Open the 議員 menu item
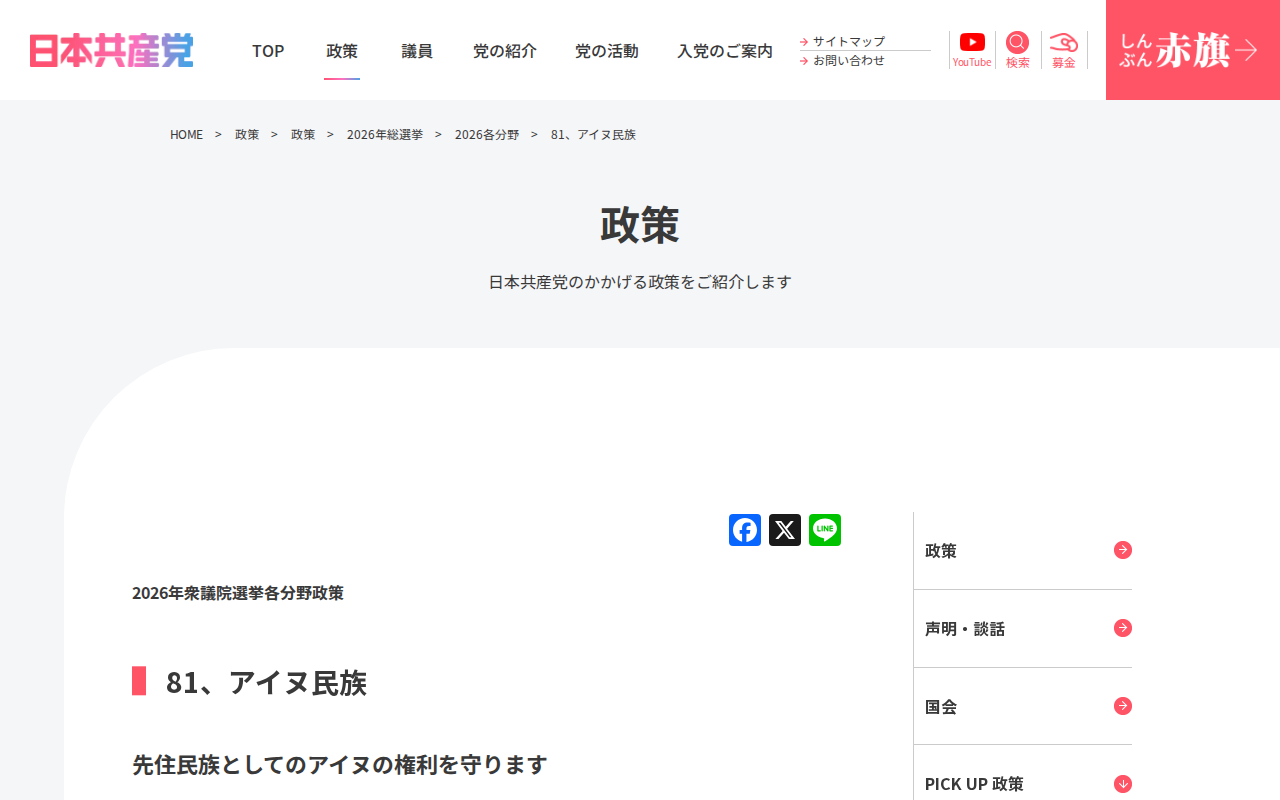 417,51
